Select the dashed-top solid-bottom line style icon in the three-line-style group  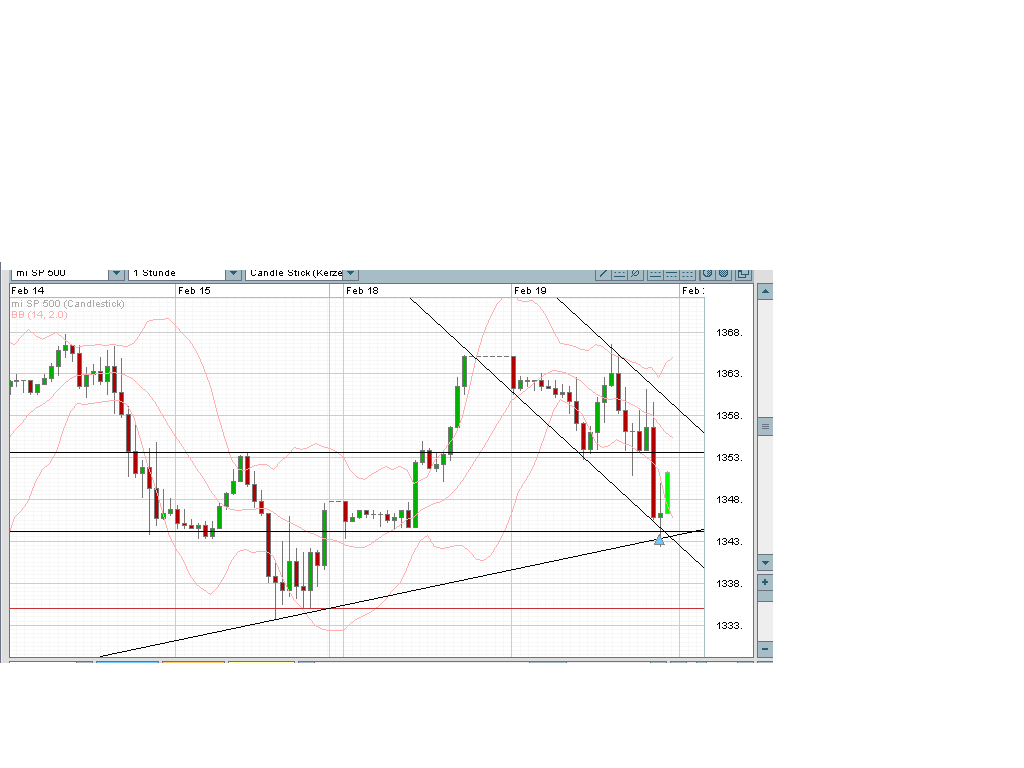coord(656,274)
